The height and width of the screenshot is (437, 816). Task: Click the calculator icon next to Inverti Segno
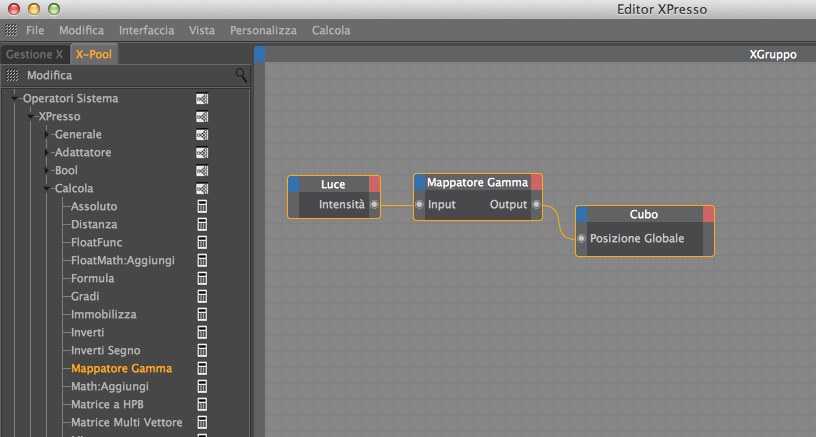click(202, 351)
